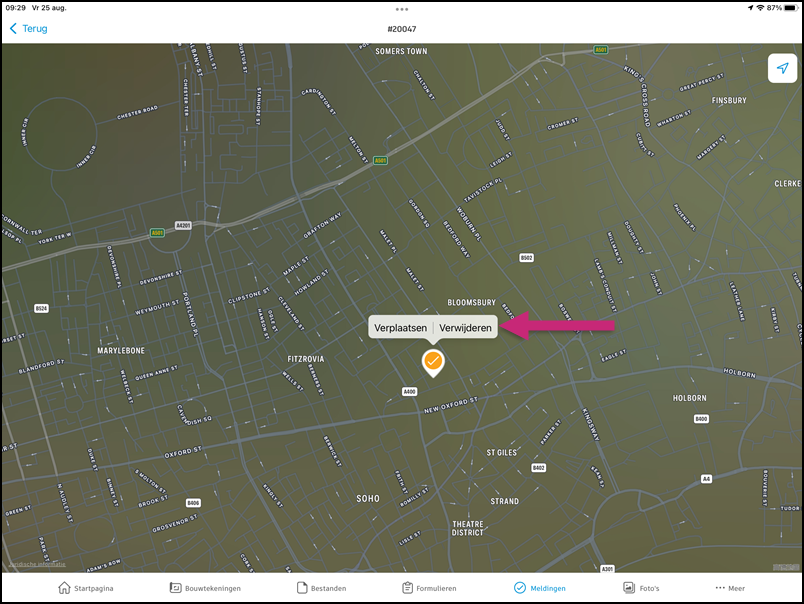Click the GRAFTON WAY street label
The width and height of the screenshot is (804, 604).
(x=322, y=226)
